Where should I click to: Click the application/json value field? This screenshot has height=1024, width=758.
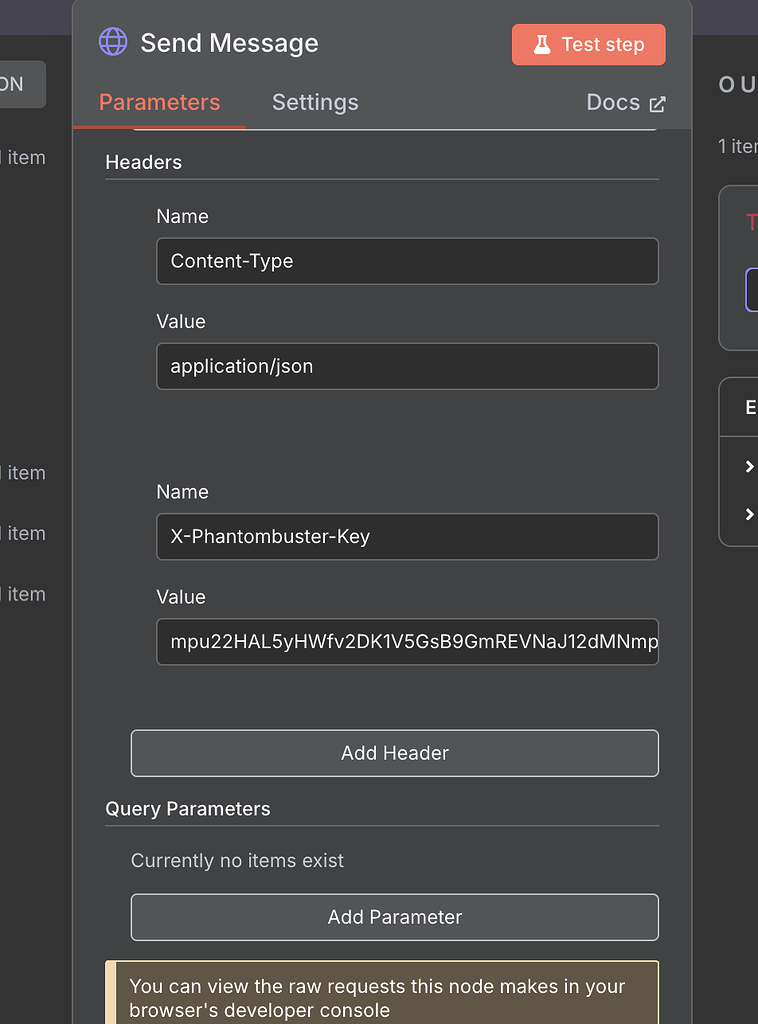(x=407, y=366)
